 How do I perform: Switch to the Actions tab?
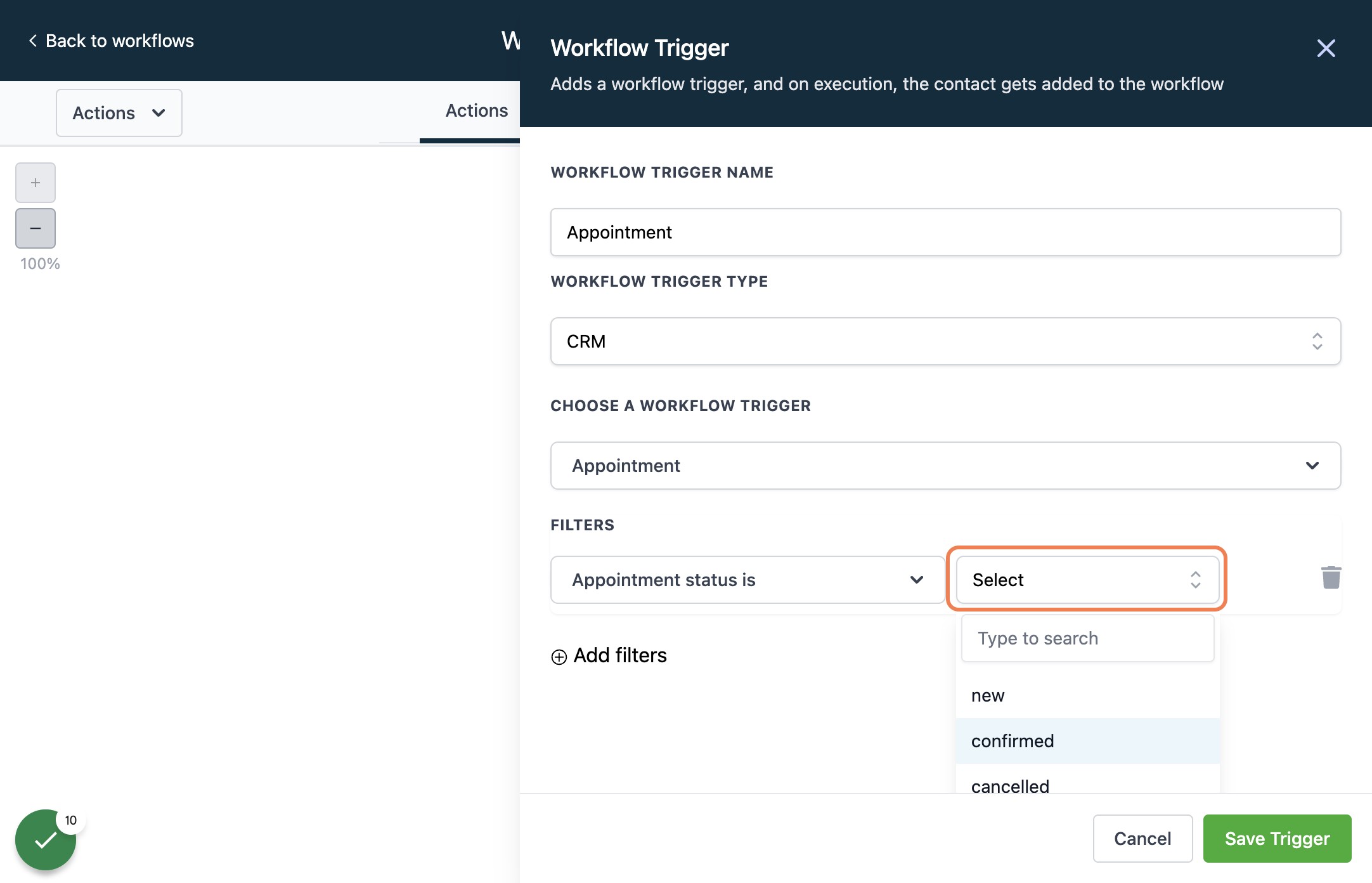click(x=476, y=111)
